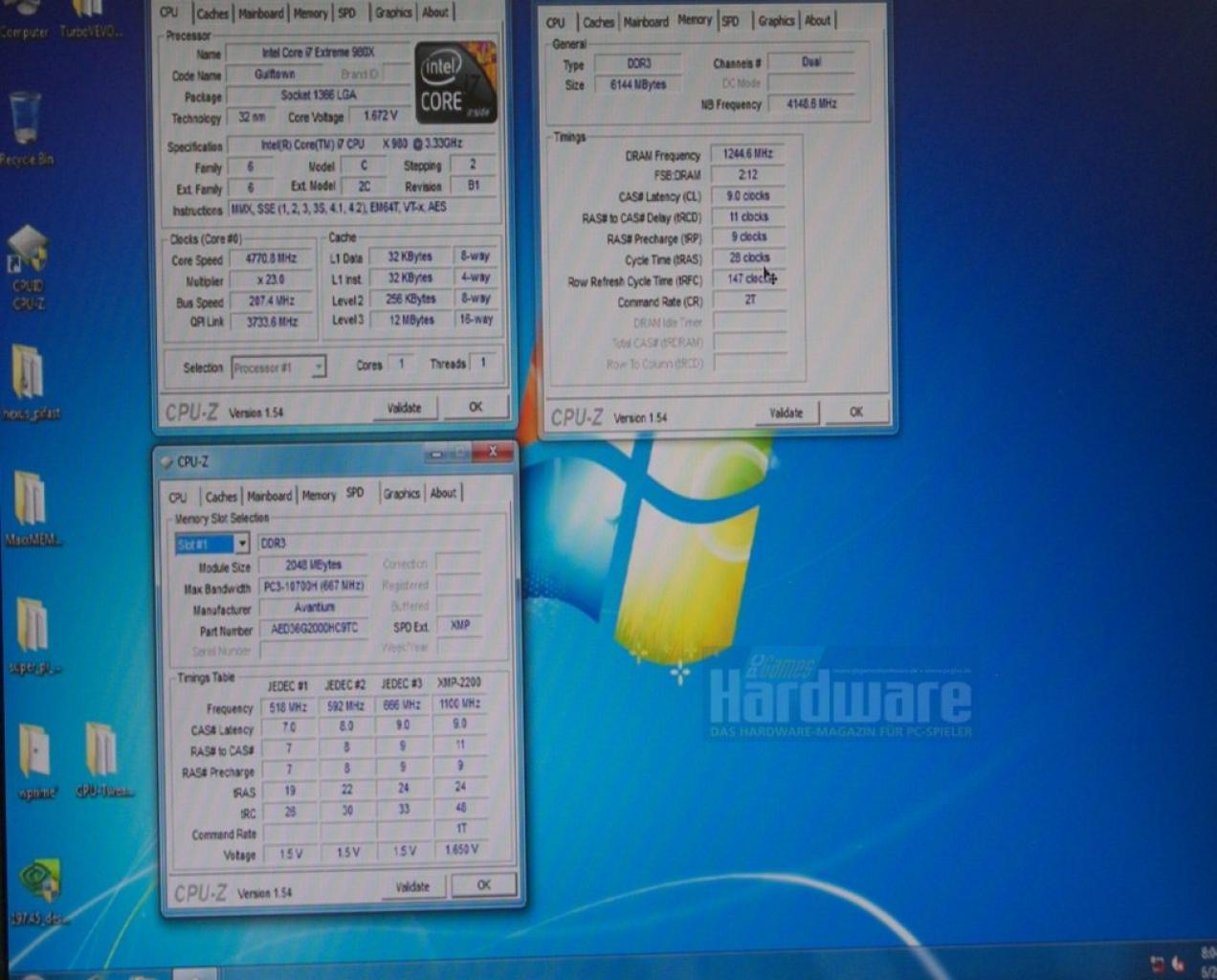Click OK in the Memory window
1217x980 pixels.
click(856, 412)
